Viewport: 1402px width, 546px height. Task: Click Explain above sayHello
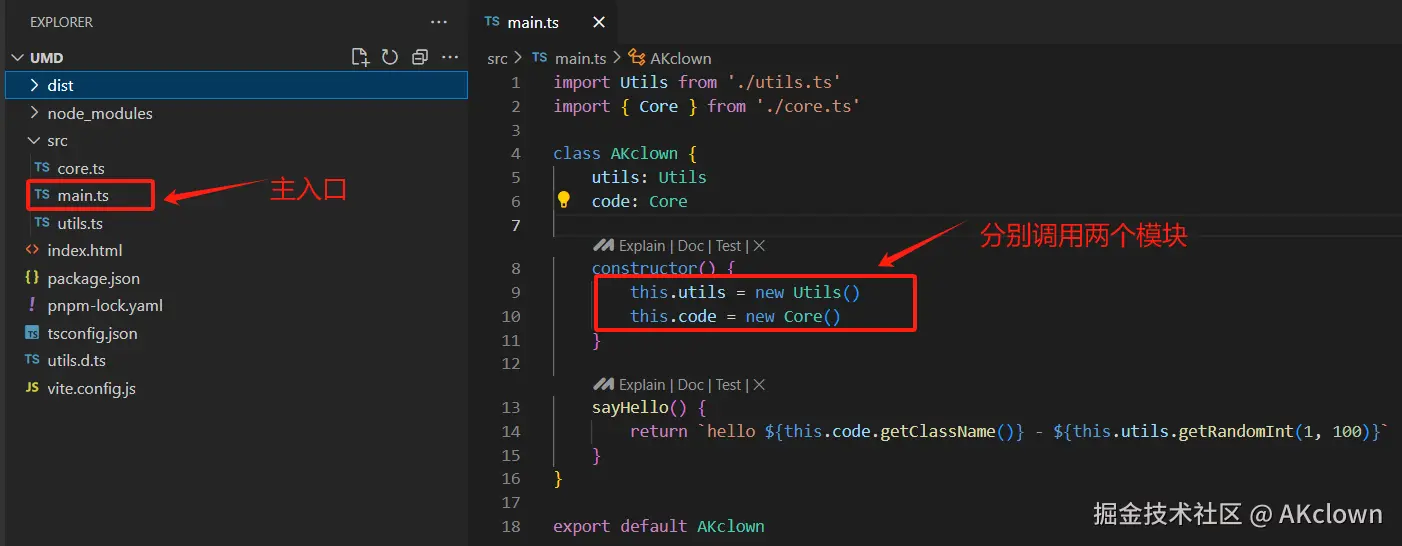pos(642,385)
